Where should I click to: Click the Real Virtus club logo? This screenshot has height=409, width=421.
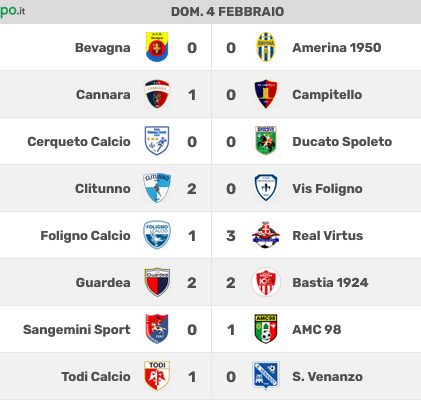click(266, 235)
